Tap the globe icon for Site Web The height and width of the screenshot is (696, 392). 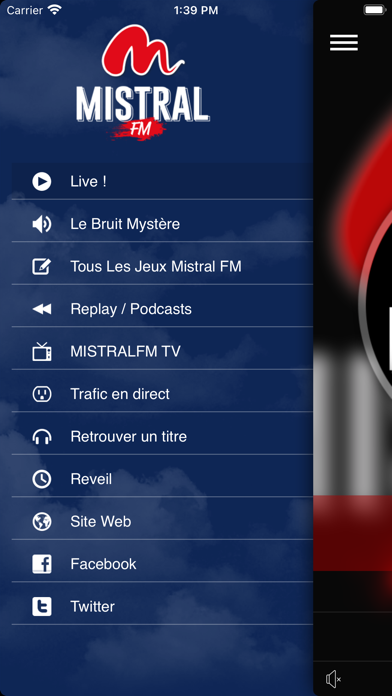point(42,522)
